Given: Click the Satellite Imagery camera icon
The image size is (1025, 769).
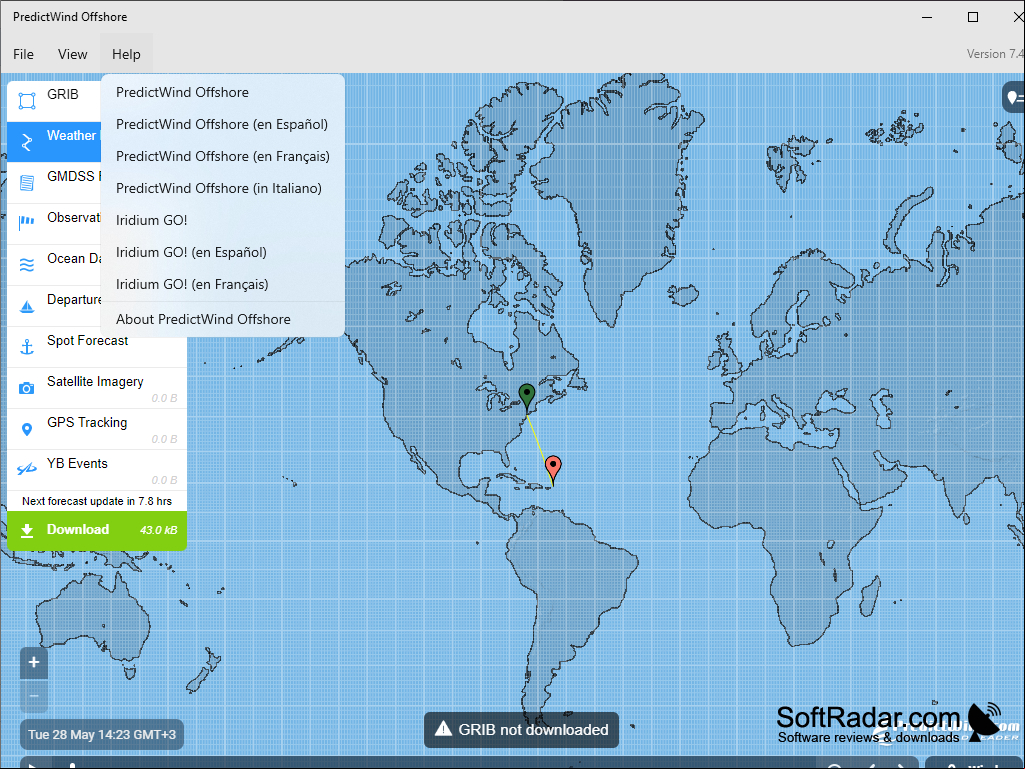Looking at the screenshot, I should (27, 388).
